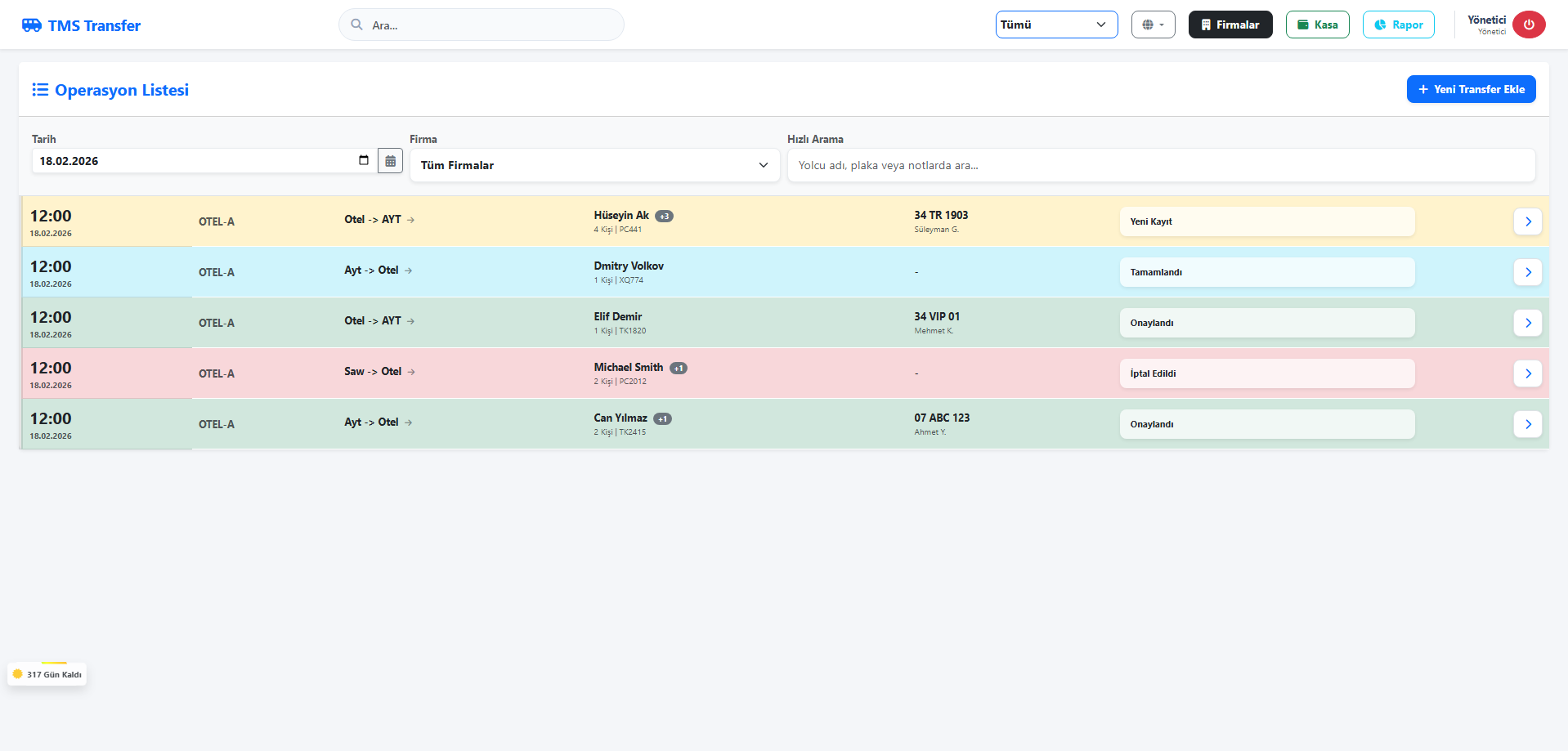Screen dimensions: 1568x751
Task: Focus the Hızlı Arama search field
Action: point(1160,165)
